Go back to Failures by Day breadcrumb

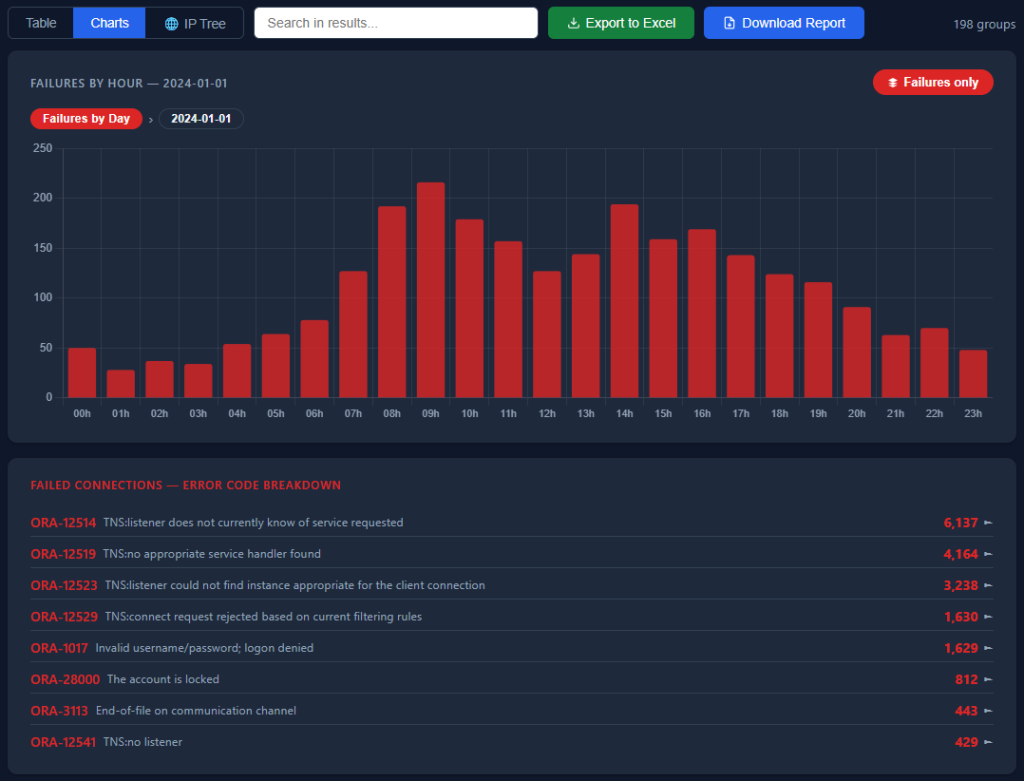point(86,119)
